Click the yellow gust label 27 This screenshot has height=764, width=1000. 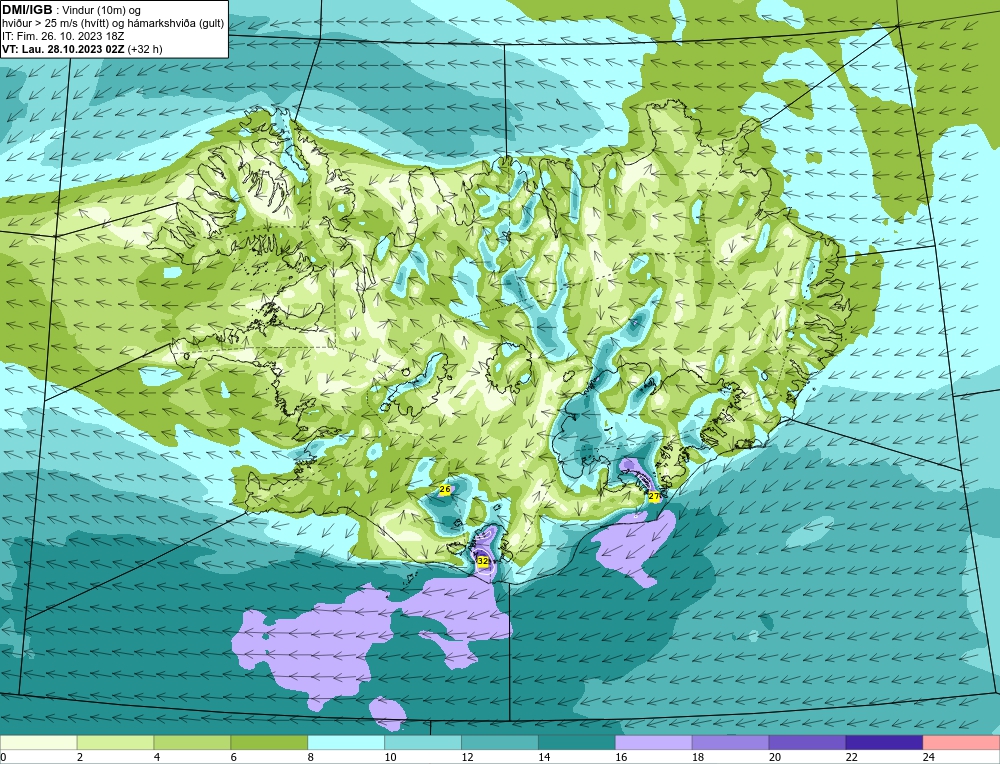(x=654, y=496)
